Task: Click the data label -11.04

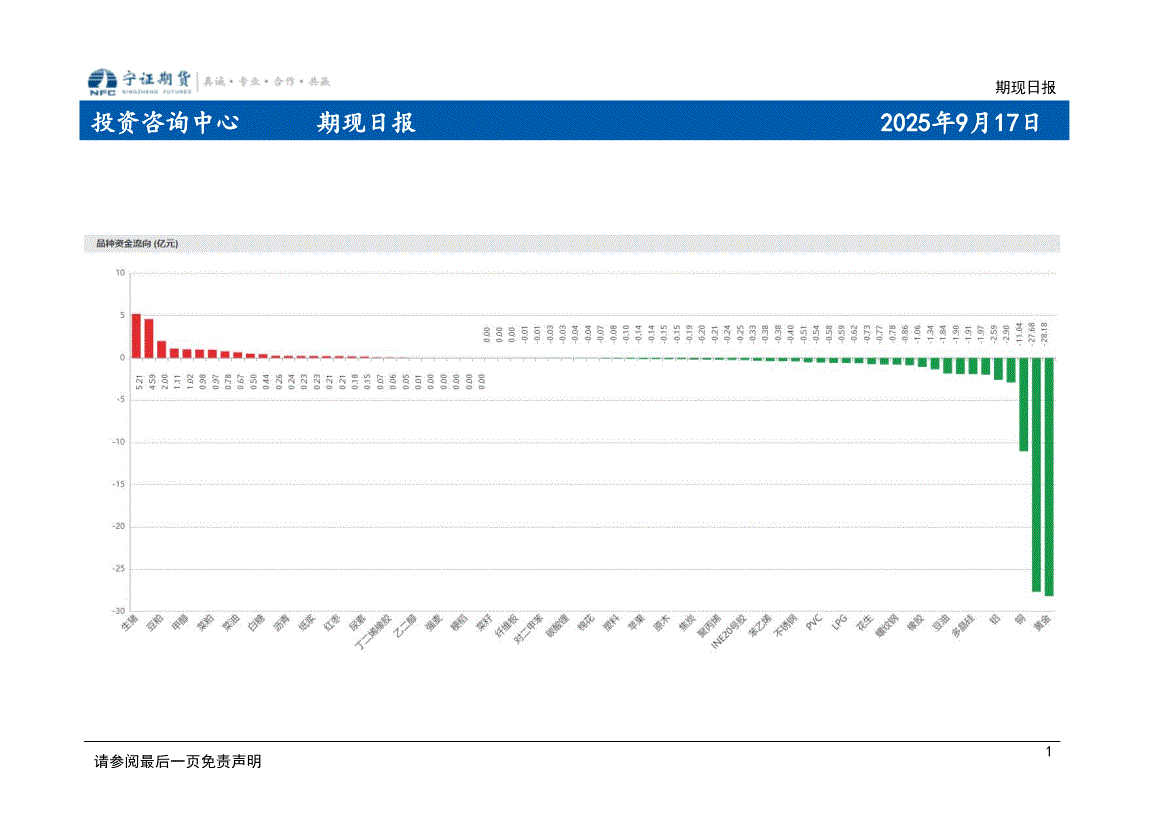Action: pyautogui.click(x=1019, y=333)
